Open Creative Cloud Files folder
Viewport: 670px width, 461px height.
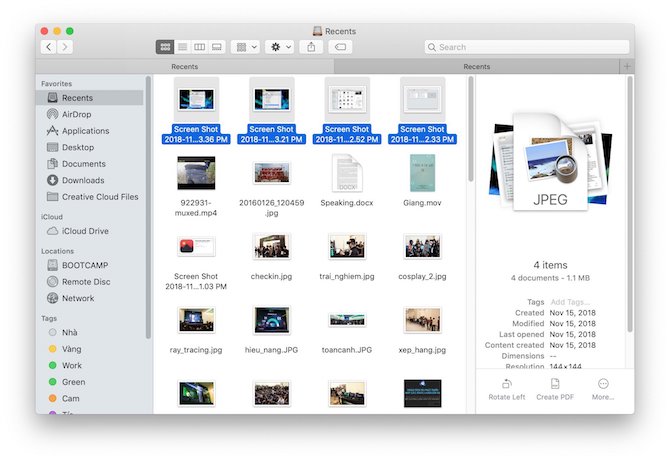(x=90, y=197)
